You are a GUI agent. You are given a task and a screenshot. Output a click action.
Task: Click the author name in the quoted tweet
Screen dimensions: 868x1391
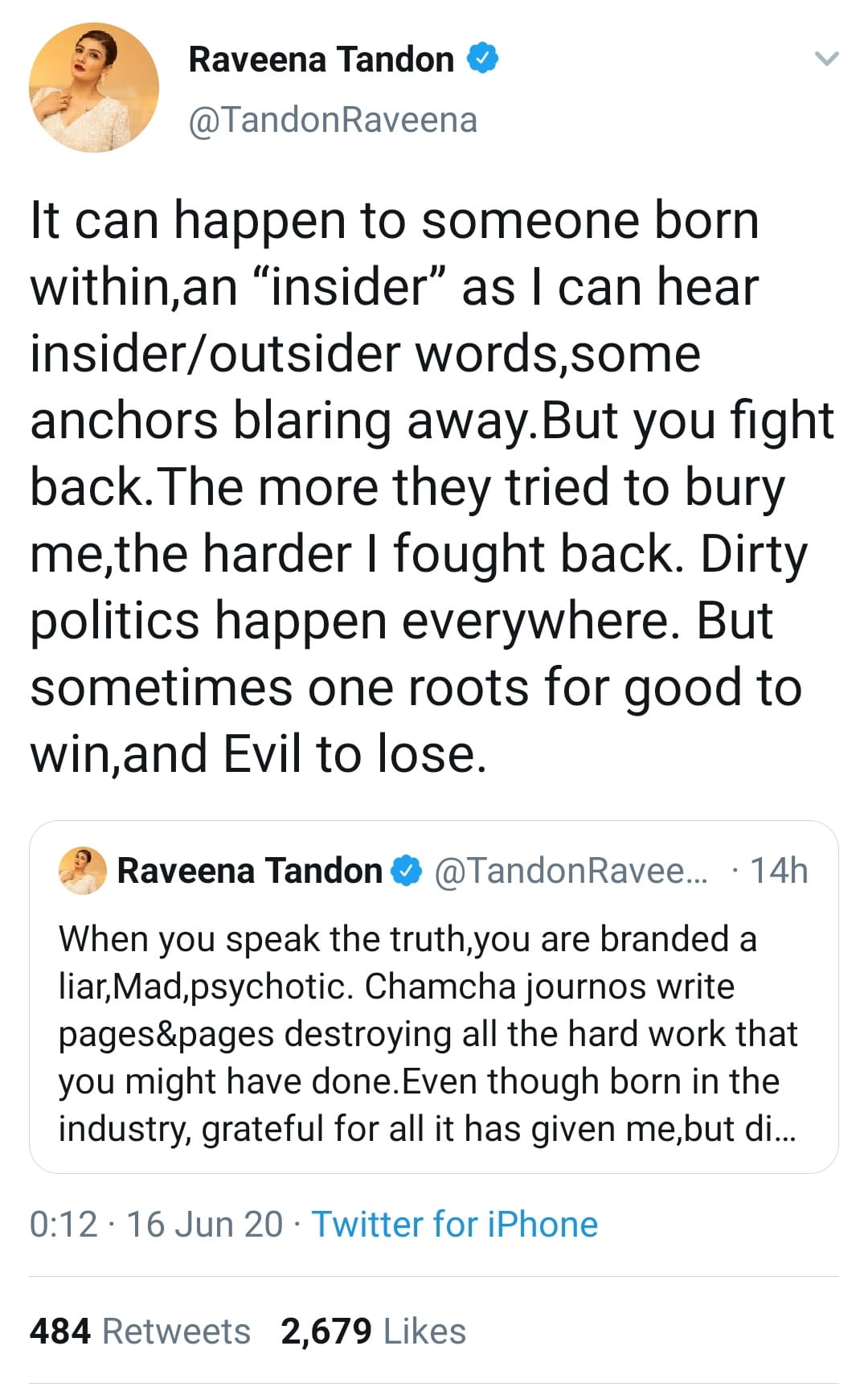tap(249, 871)
